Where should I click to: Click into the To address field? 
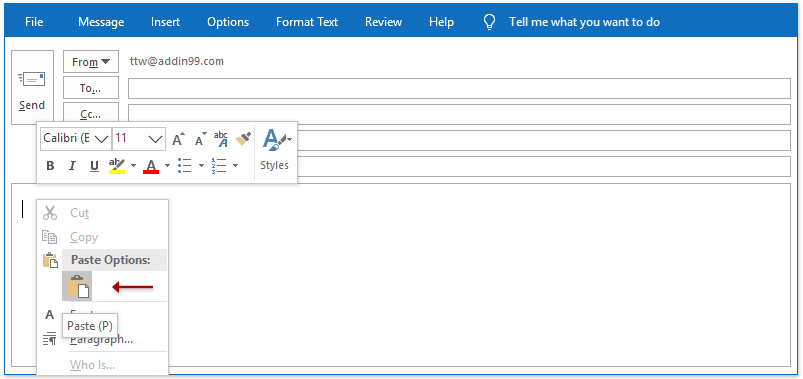pos(459,88)
